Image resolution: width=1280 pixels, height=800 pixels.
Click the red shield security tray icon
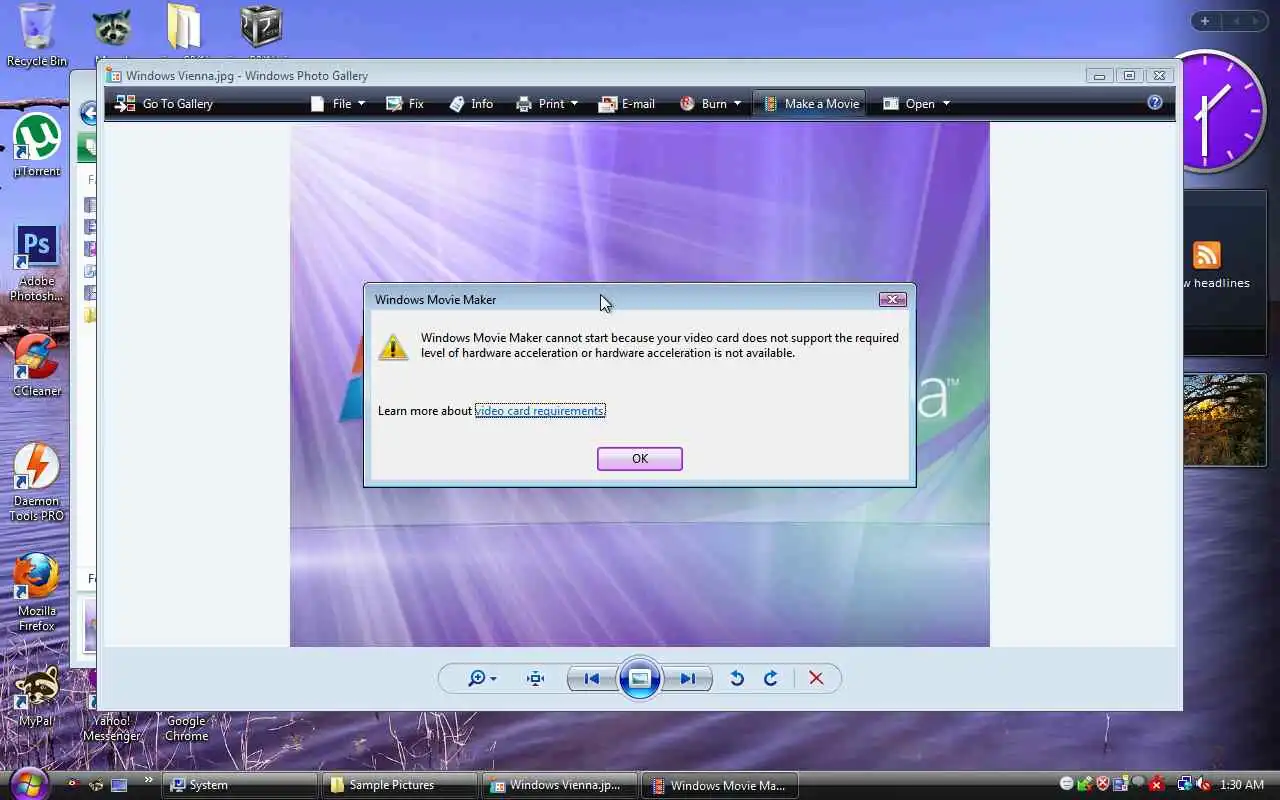coord(1103,785)
